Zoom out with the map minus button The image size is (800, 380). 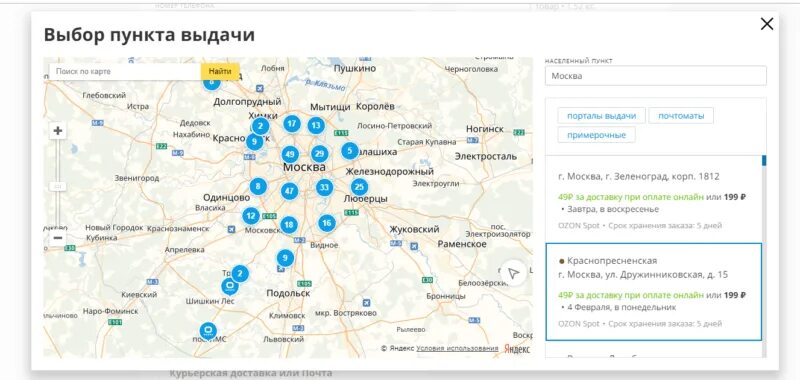pyautogui.click(x=58, y=238)
